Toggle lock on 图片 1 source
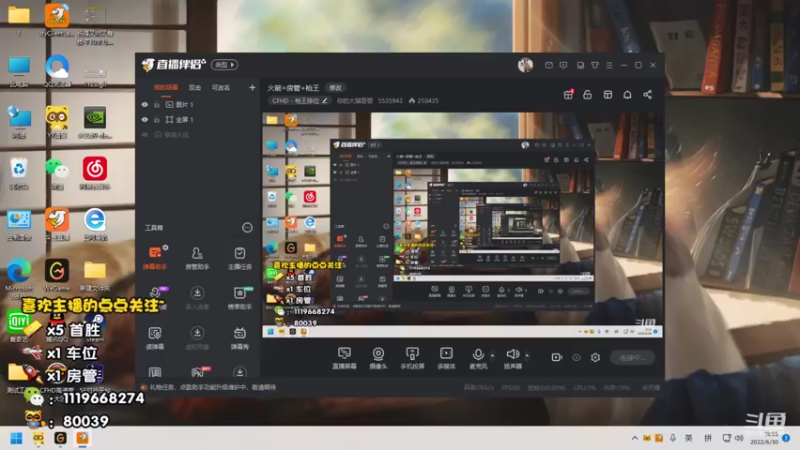This screenshot has width=800, height=450. tap(157, 105)
